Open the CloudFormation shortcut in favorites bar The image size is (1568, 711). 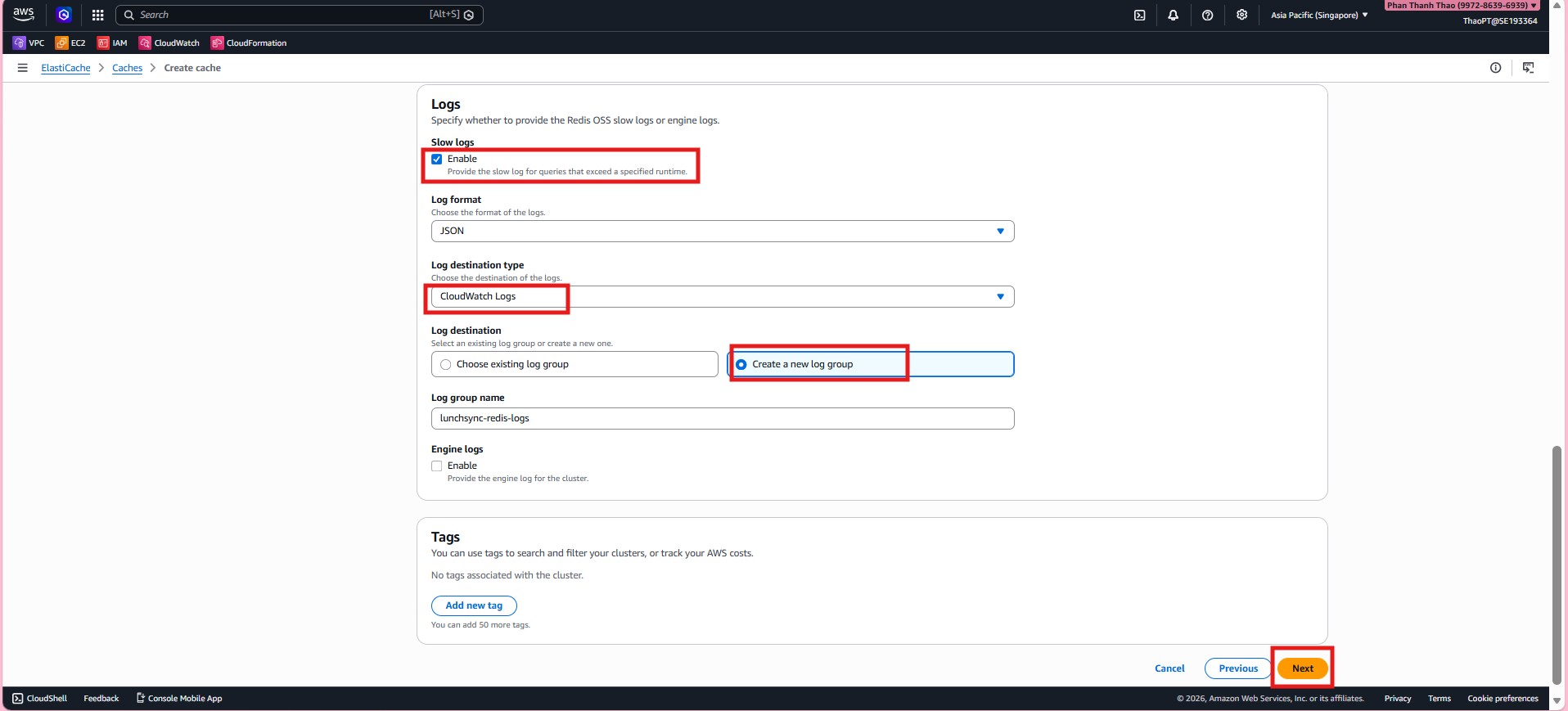pyautogui.click(x=249, y=43)
